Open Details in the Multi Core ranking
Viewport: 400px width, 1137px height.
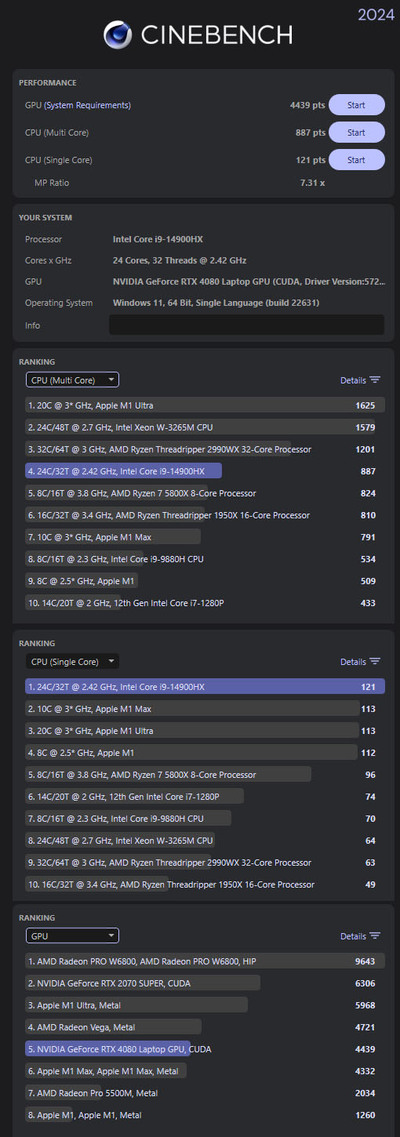(x=353, y=380)
